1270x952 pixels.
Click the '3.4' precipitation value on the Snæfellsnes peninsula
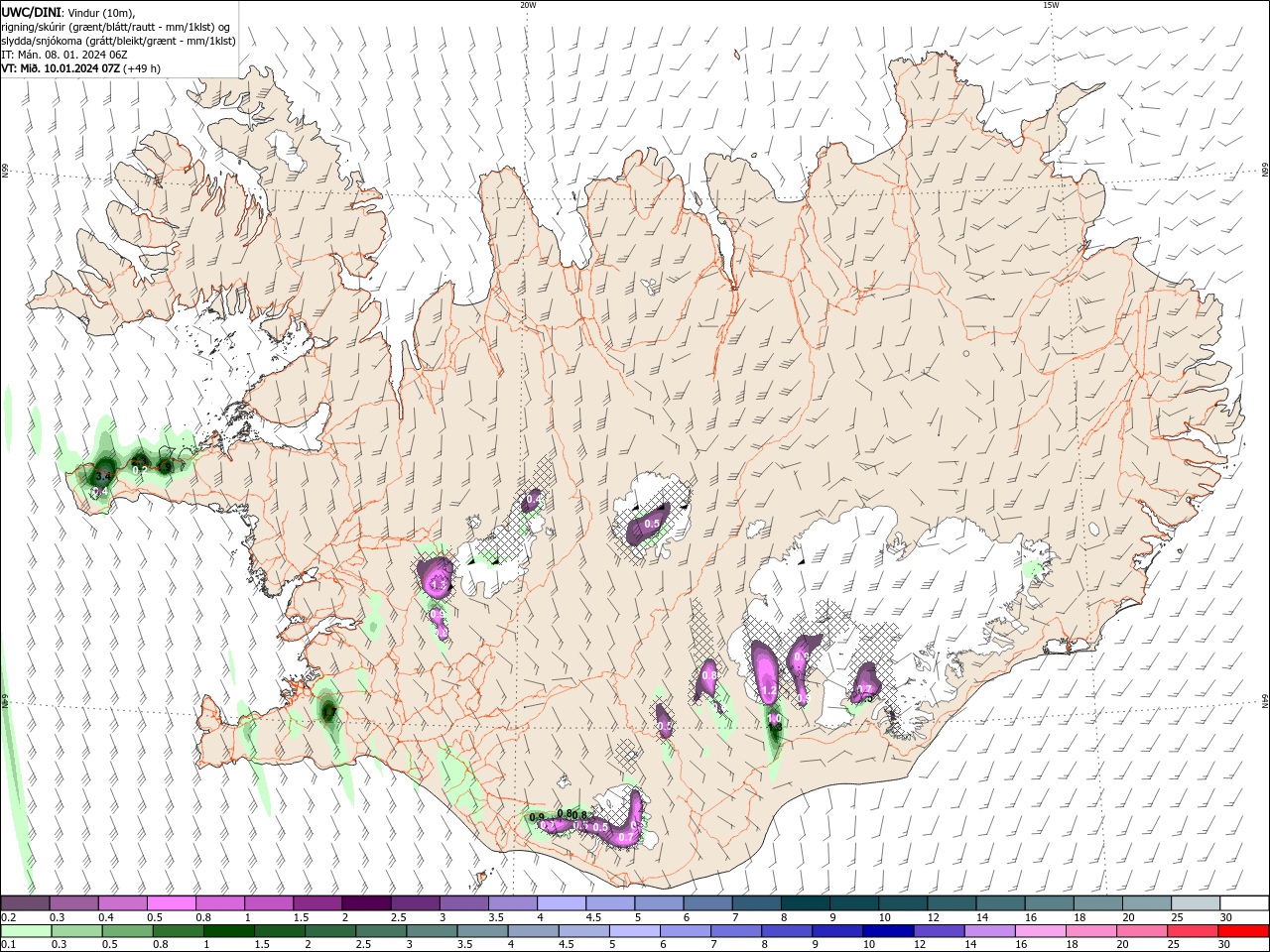[101, 478]
